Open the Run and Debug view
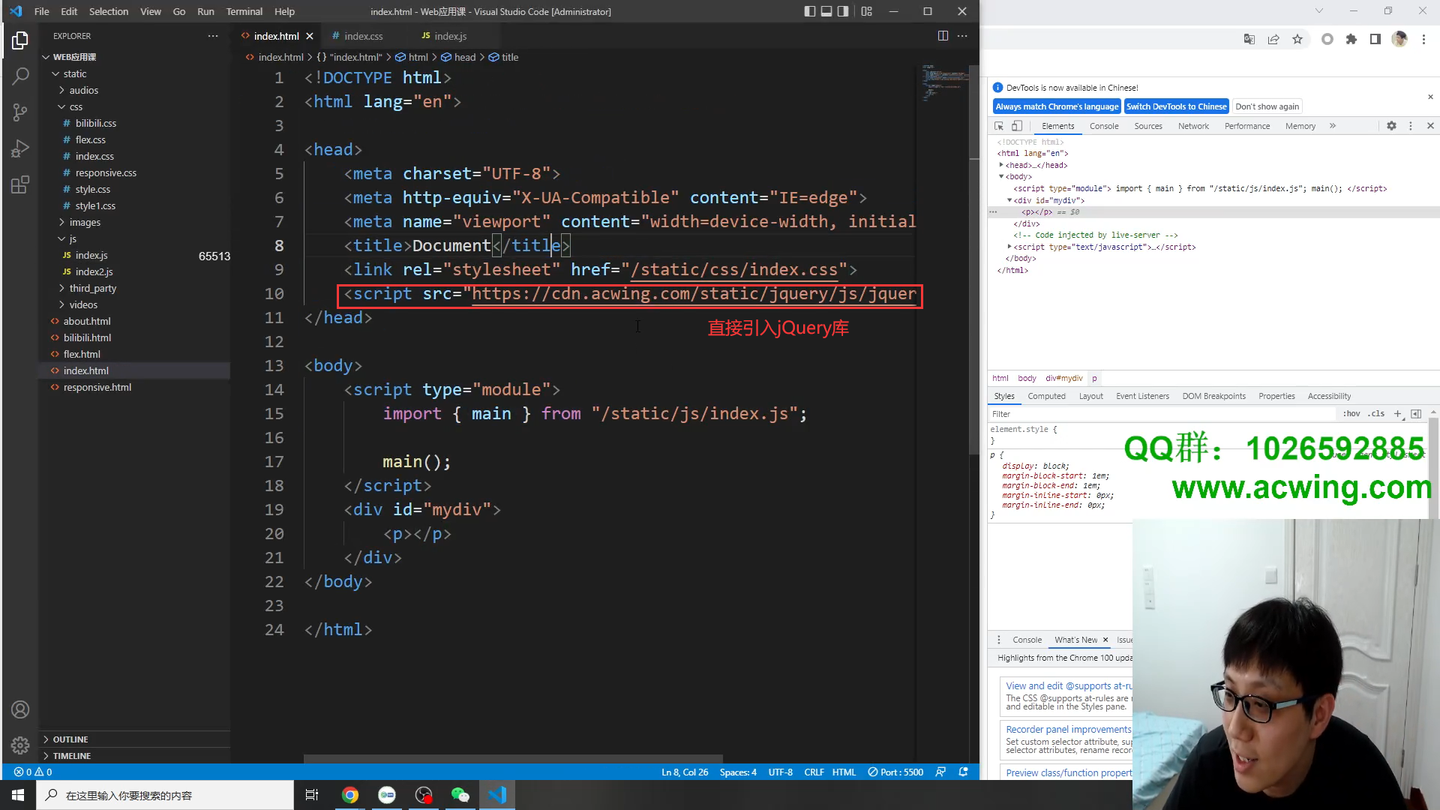This screenshot has height=810, width=1440. click(20, 149)
